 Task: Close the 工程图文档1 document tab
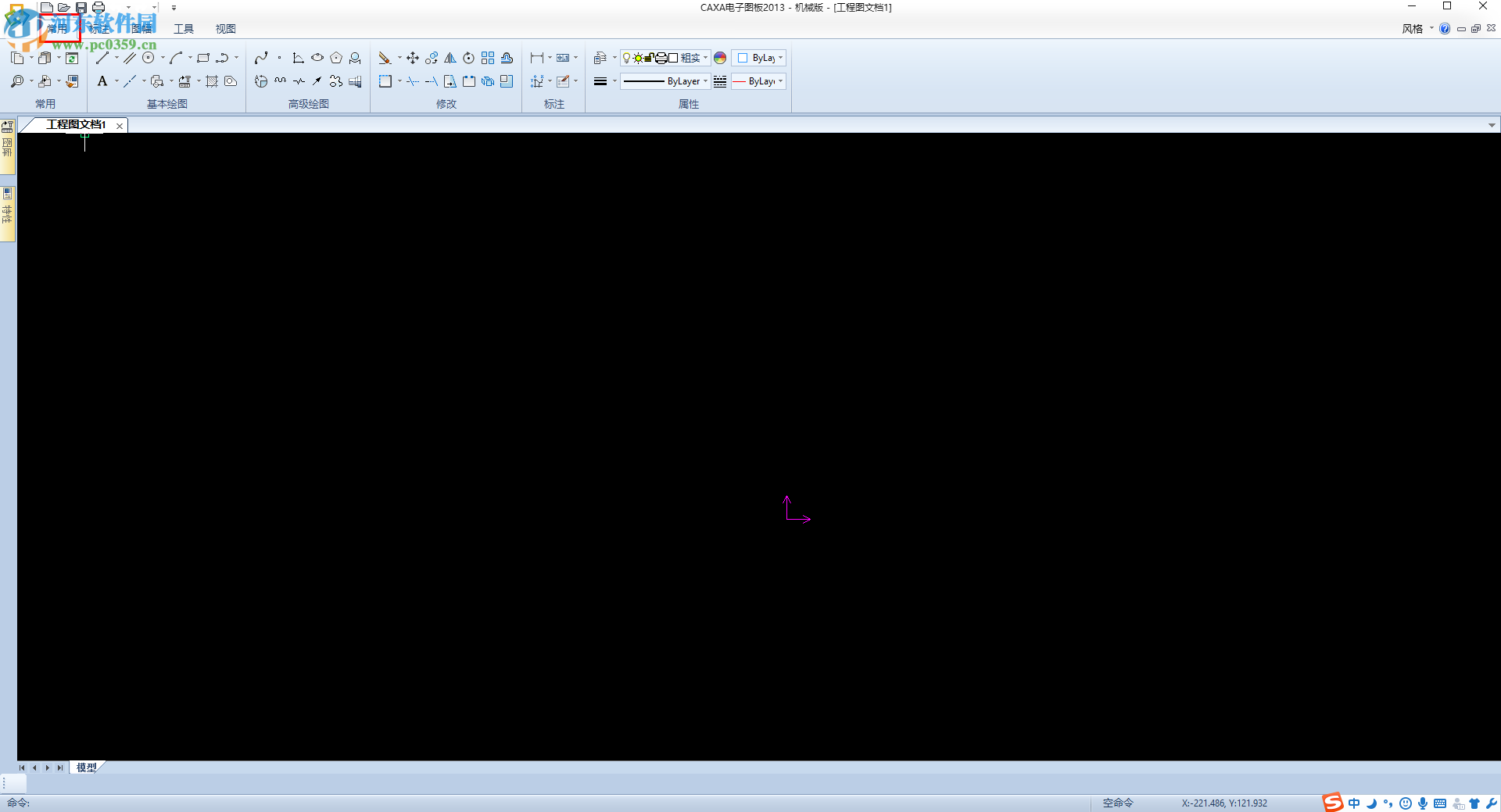coord(120,126)
